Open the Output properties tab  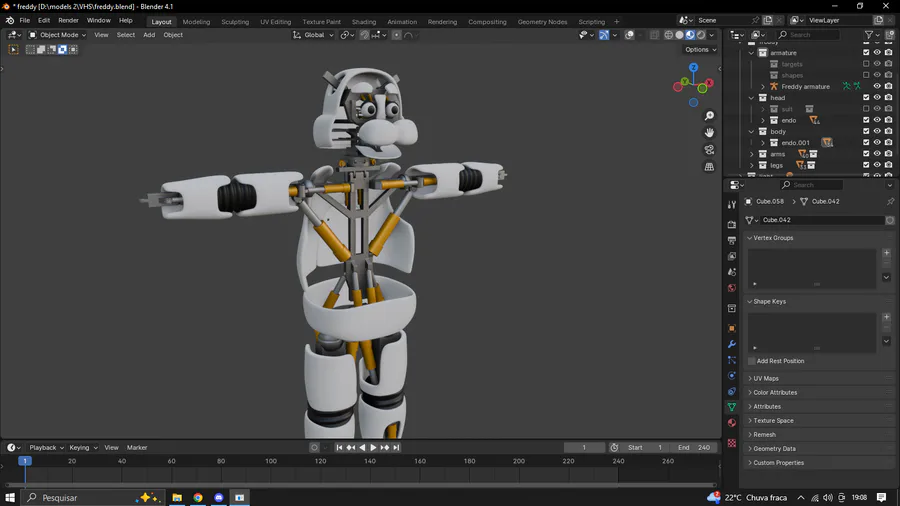732,240
